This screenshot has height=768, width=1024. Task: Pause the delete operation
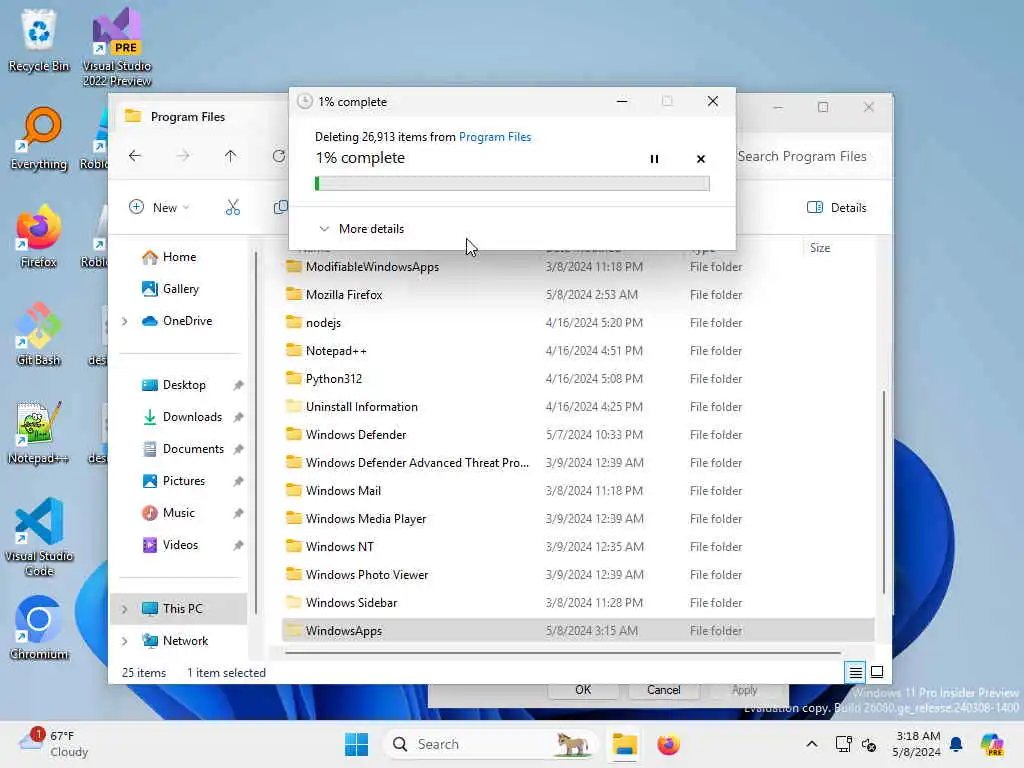(654, 159)
